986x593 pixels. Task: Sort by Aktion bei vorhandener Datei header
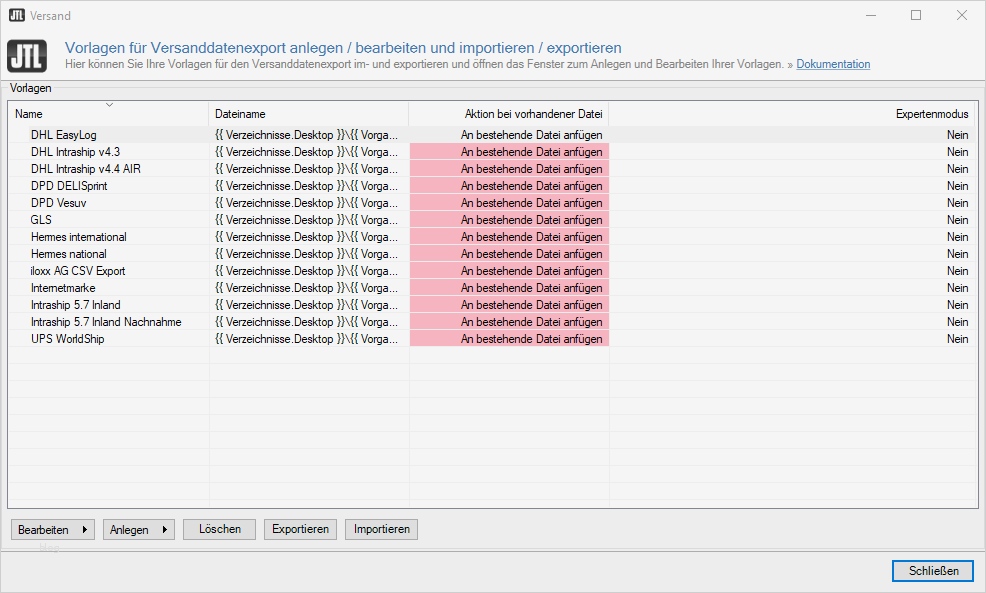coord(509,114)
